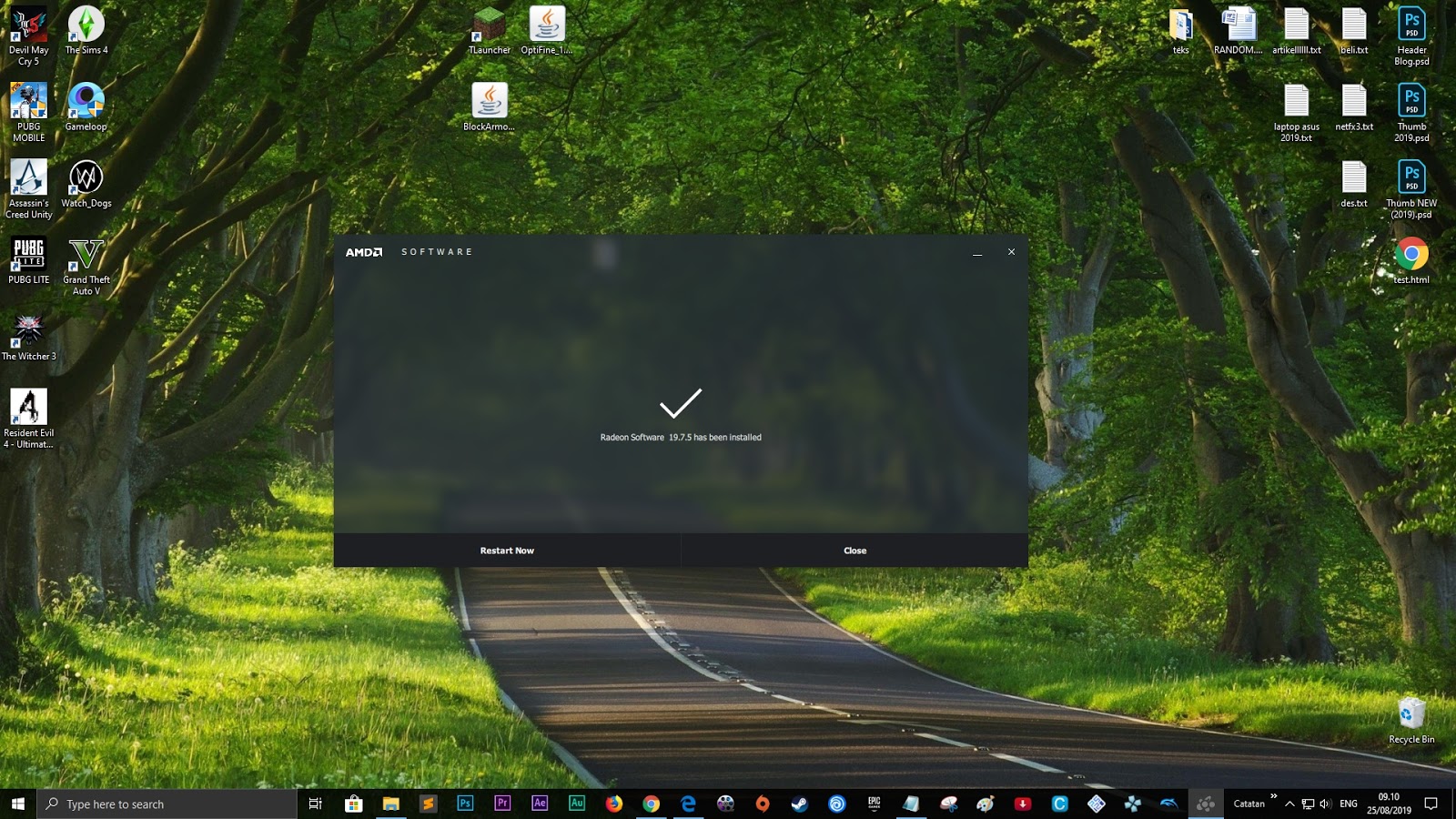The width and height of the screenshot is (1456, 819).
Task: Click Restart Now in AMD installer
Action: click(507, 551)
